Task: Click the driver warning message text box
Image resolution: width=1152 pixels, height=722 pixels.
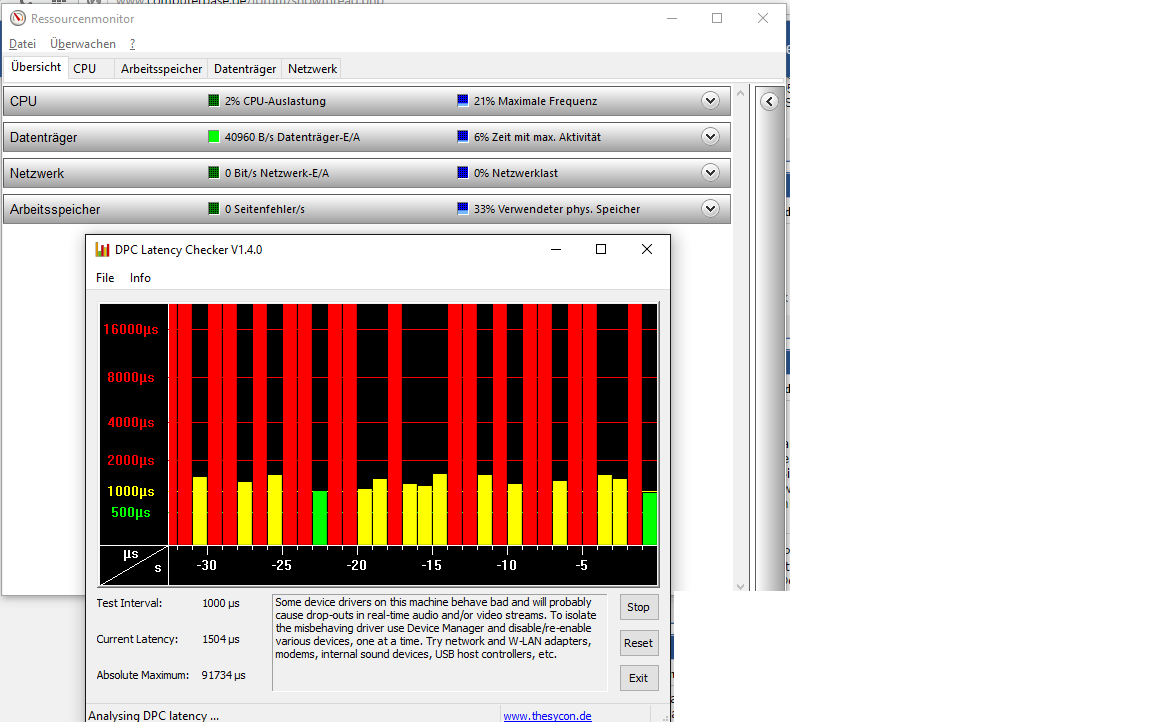Action: [439, 643]
